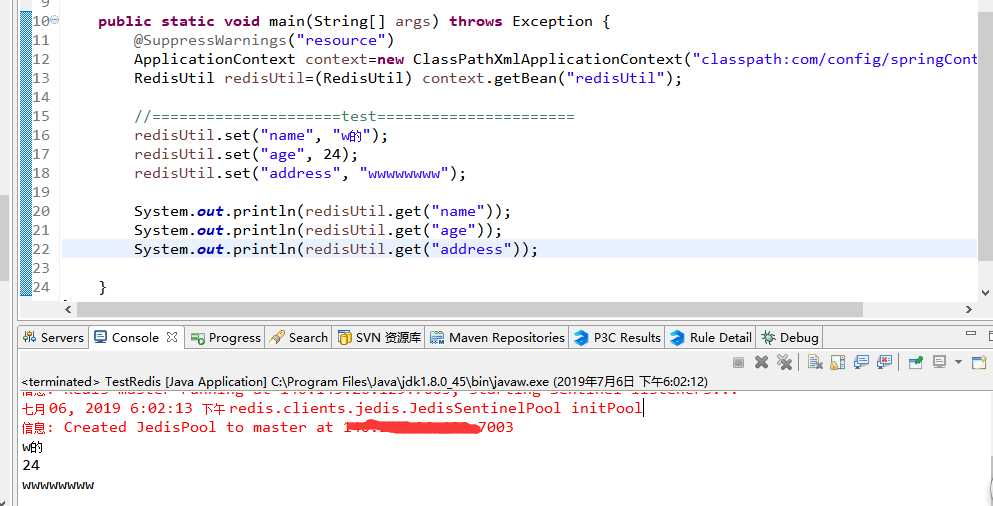Image resolution: width=993 pixels, height=506 pixels.
Task: Click the 'throws' keyword on line 10
Action: click(x=476, y=22)
